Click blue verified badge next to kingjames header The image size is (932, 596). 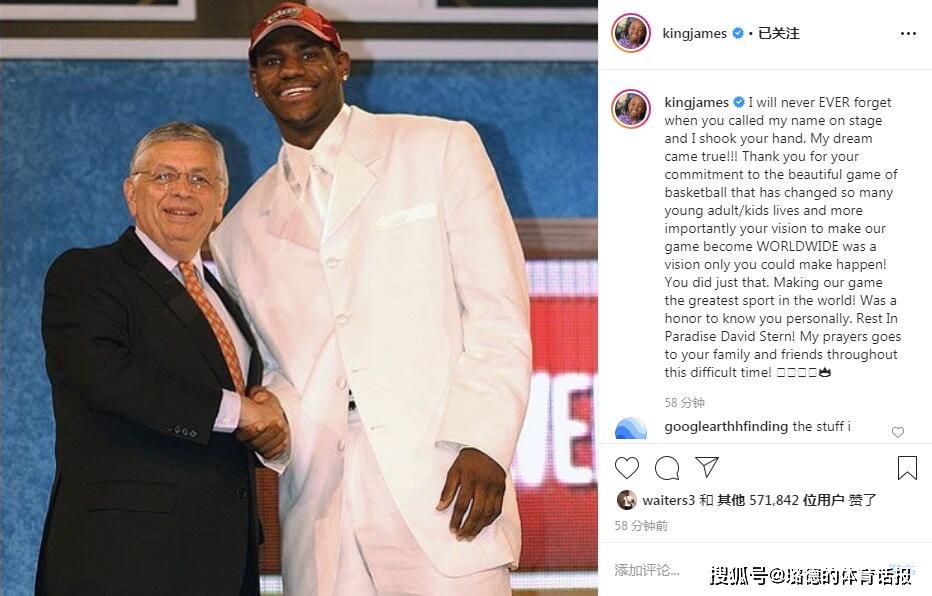[x=738, y=33]
